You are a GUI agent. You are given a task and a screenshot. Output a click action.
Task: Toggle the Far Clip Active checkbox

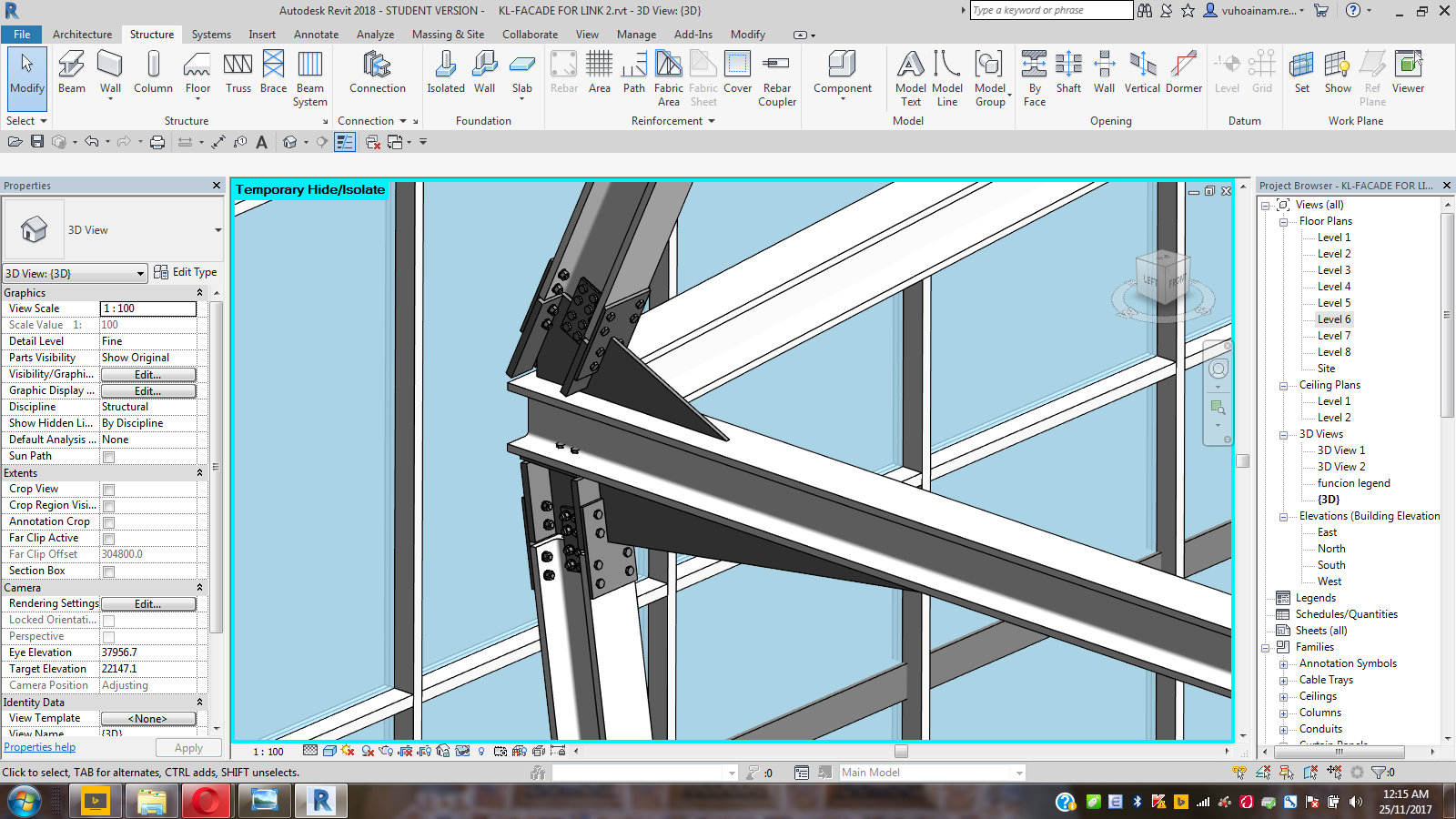pos(109,539)
